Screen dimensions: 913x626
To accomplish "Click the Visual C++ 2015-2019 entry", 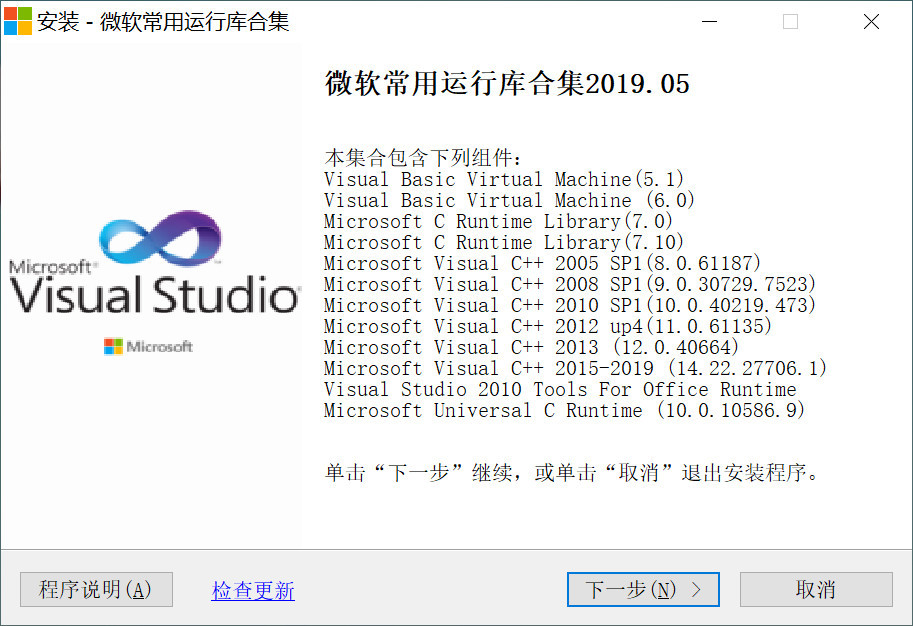I will 576,369.
